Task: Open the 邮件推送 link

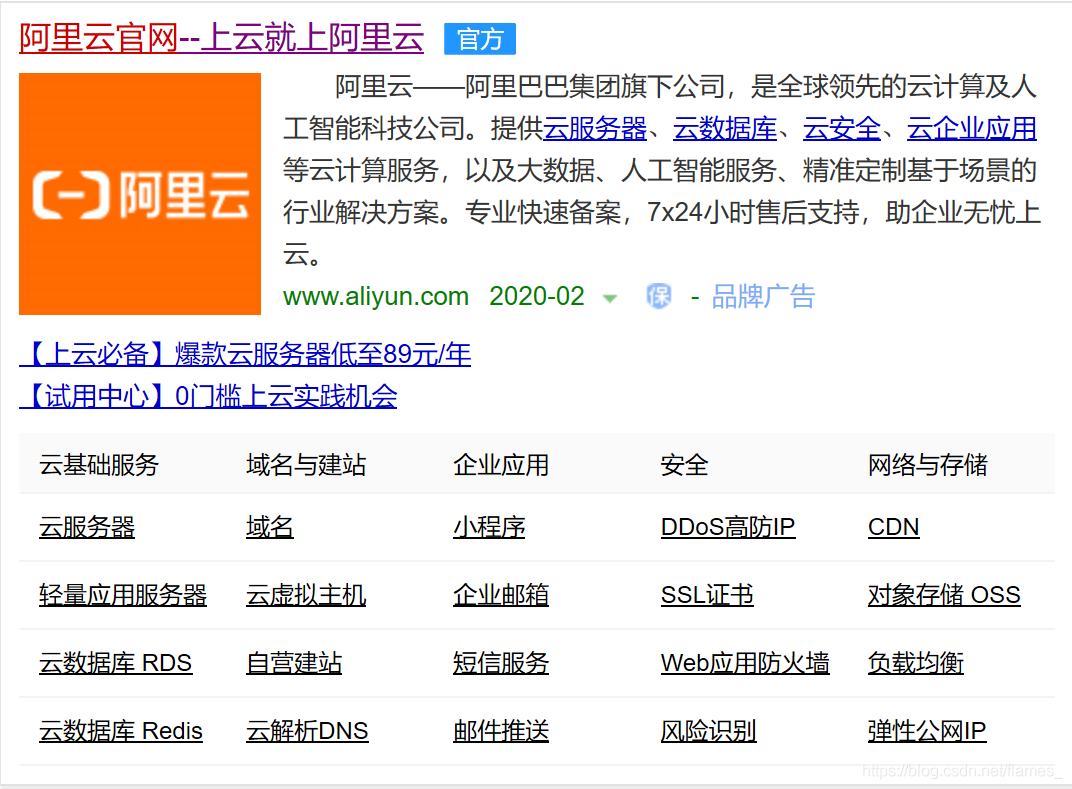Action: [x=501, y=731]
